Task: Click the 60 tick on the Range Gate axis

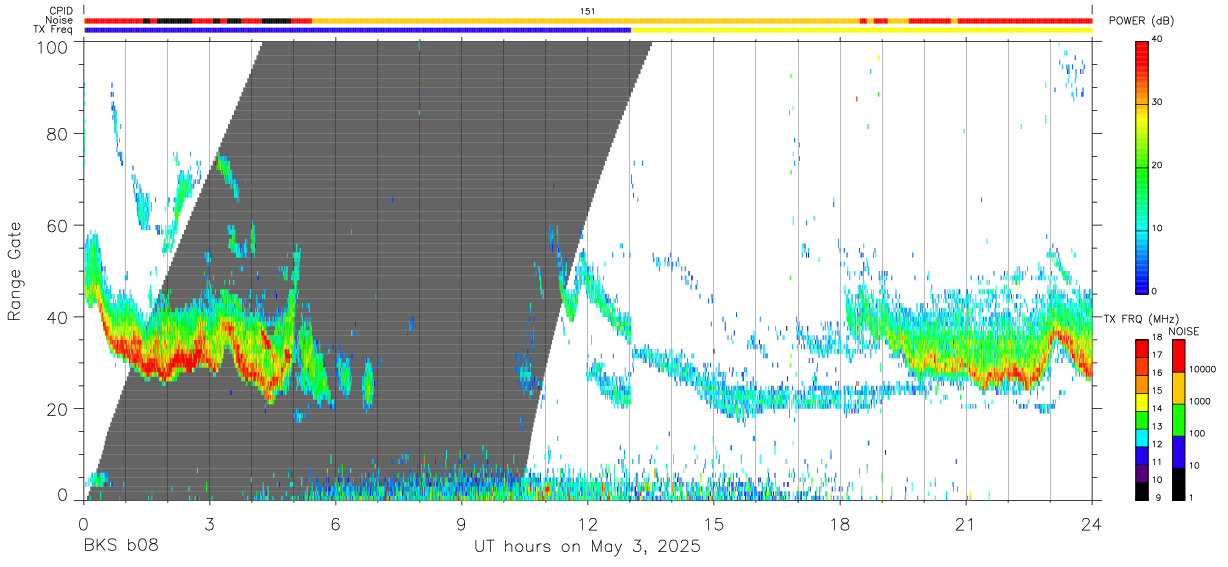Action: [58, 226]
